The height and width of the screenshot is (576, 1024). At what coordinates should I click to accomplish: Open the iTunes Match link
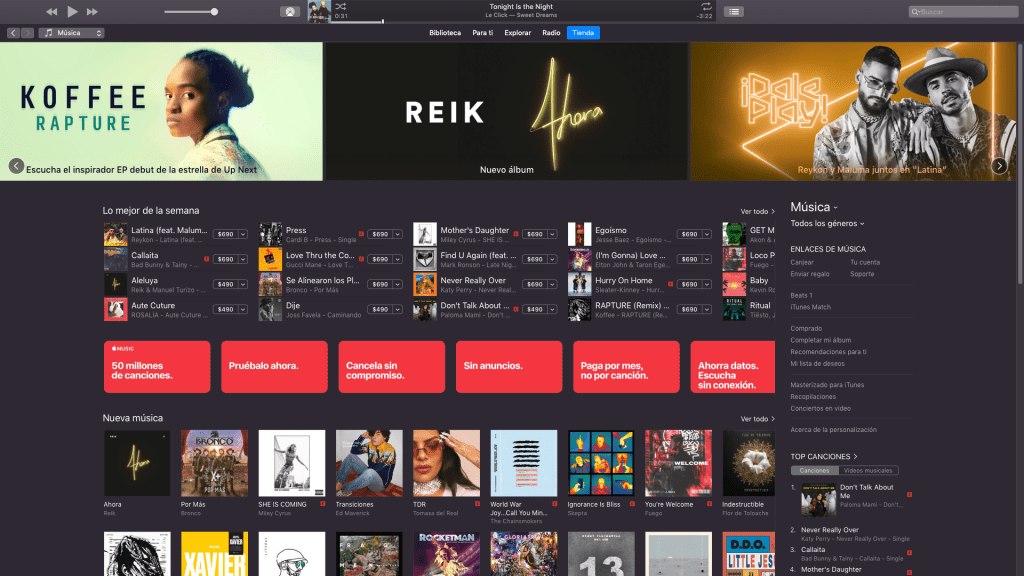coord(810,307)
